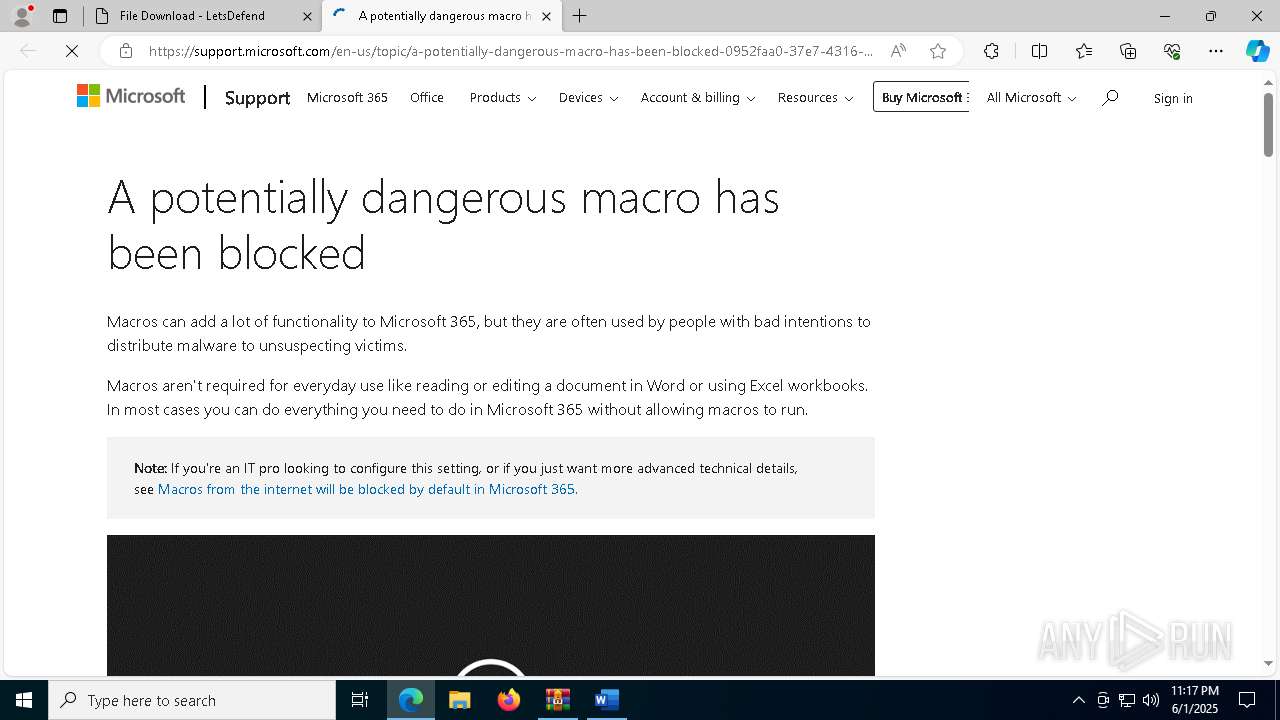Open the site search magnifier
1280x720 pixels.
tap(1110, 97)
